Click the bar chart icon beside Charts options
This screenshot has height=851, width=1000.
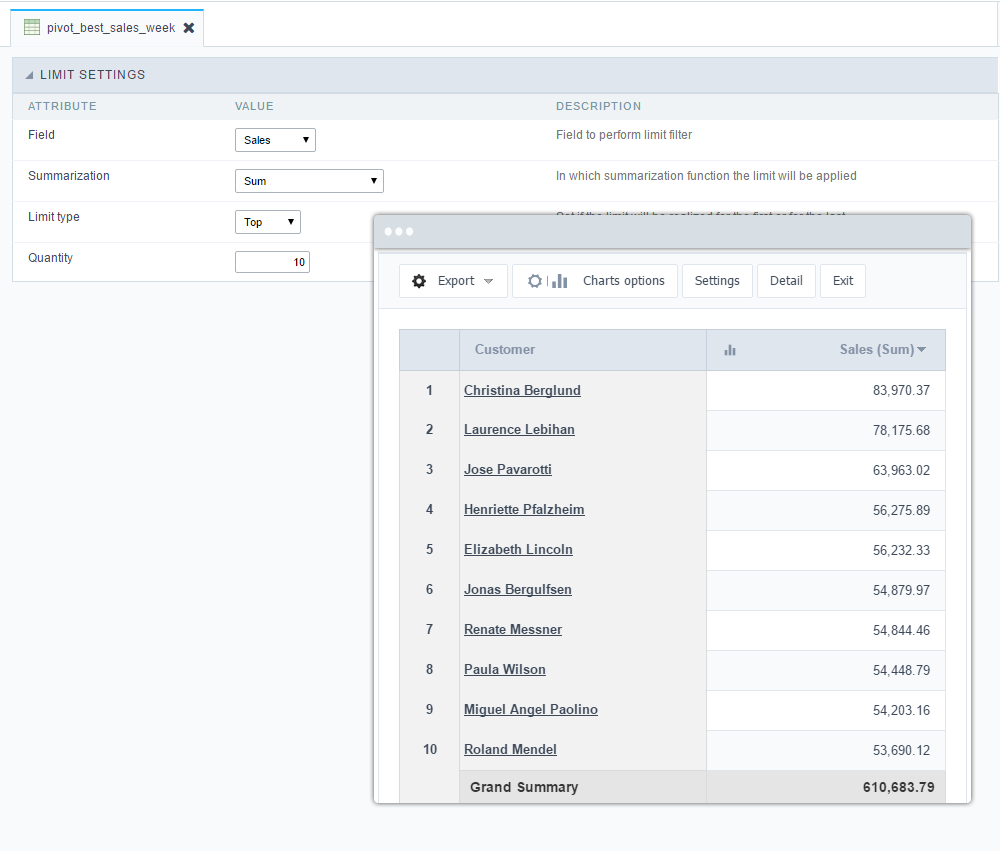[560, 281]
